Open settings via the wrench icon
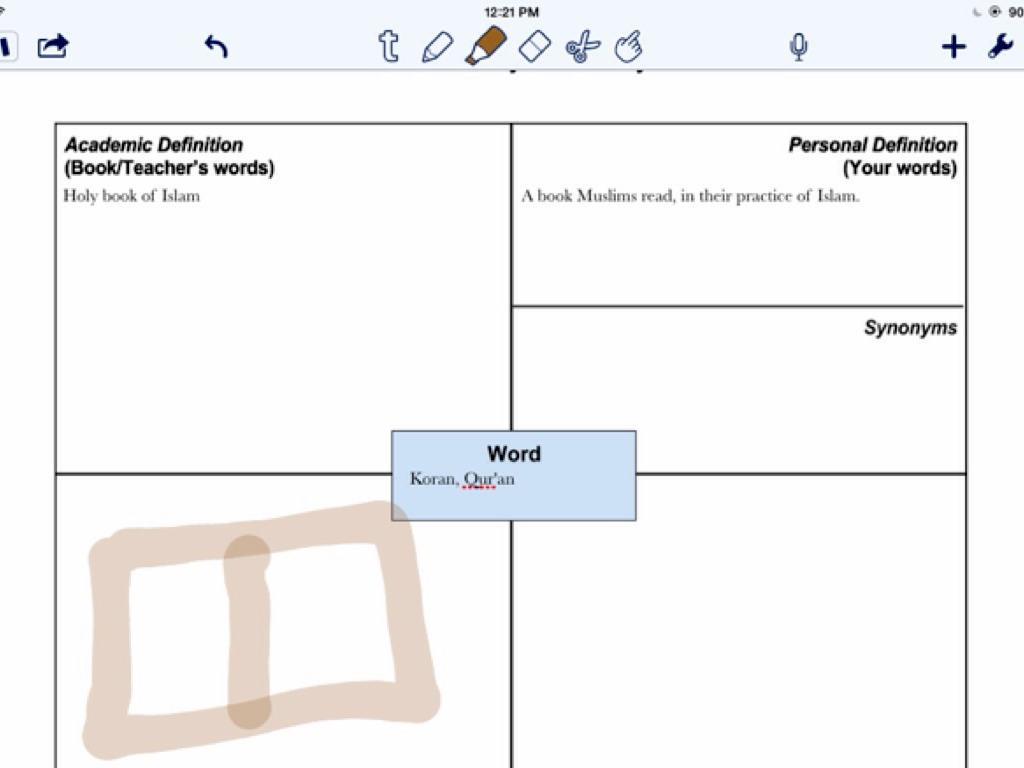This screenshot has height=768, width=1024. (x=1000, y=46)
